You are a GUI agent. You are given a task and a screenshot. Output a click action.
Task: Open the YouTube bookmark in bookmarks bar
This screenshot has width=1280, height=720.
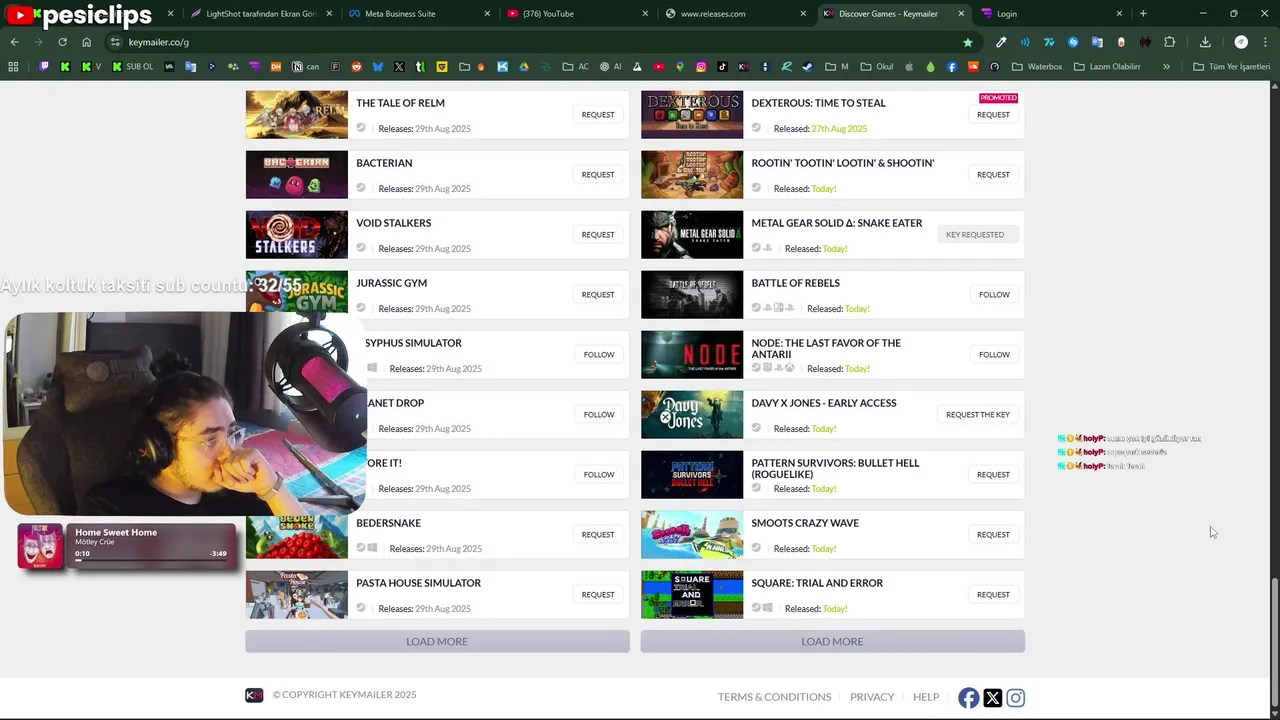(659, 67)
